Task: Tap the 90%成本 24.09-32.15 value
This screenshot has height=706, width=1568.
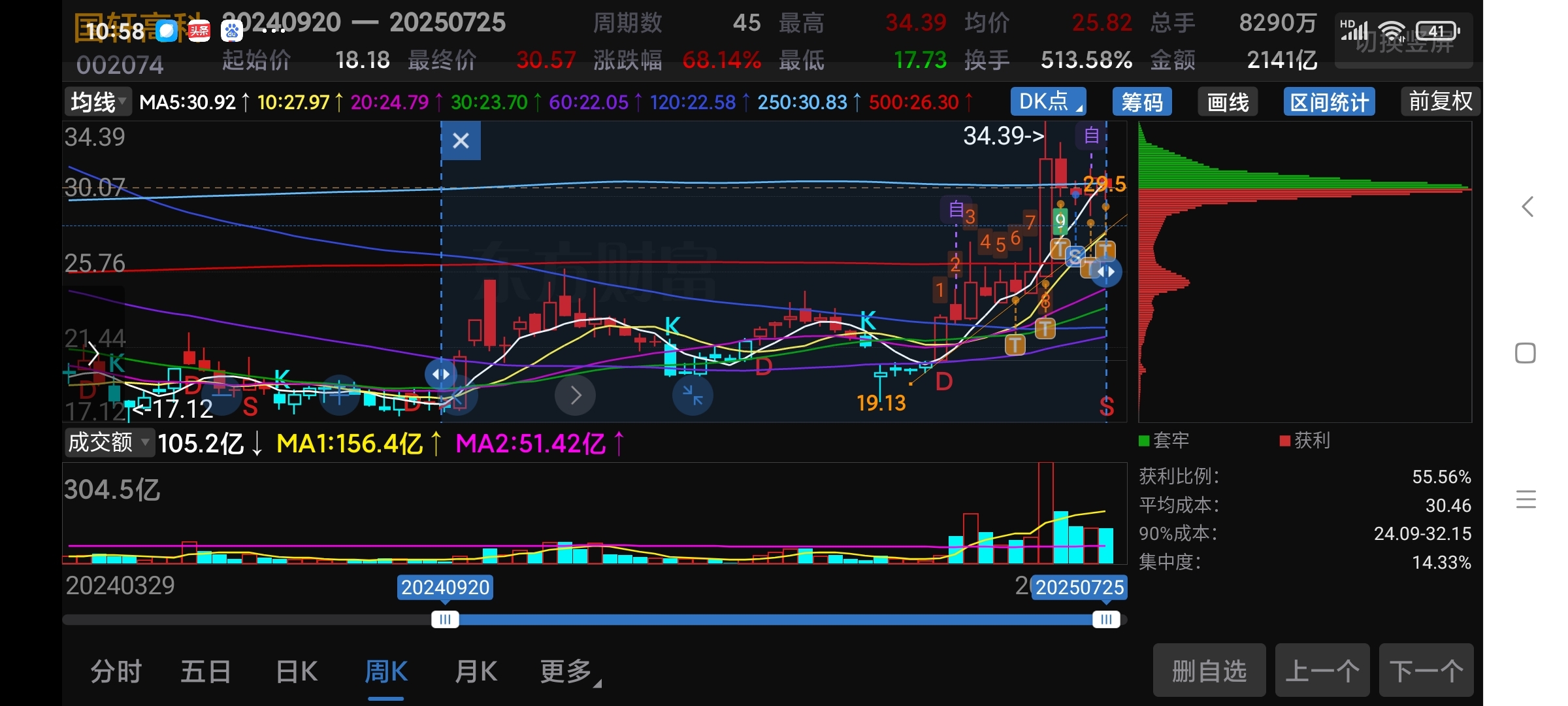Action: pyautogui.click(x=1422, y=533)
